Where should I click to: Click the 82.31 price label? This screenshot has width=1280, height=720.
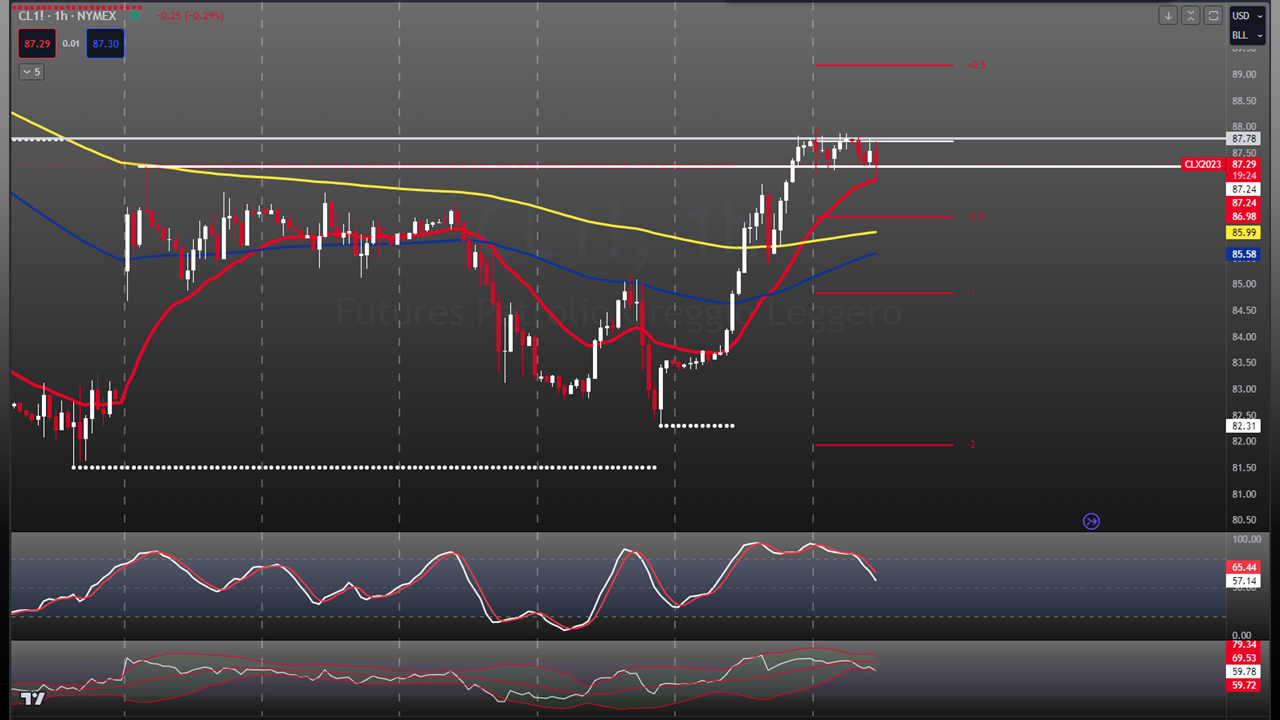point(1244,426)
